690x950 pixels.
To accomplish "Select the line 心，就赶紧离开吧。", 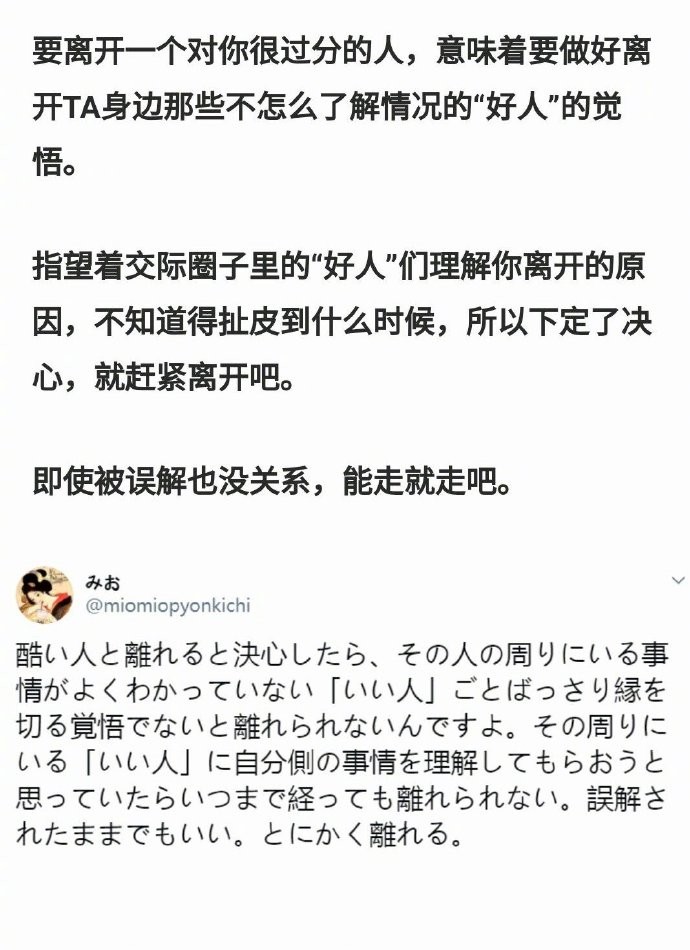I will [x=163, y=379].
